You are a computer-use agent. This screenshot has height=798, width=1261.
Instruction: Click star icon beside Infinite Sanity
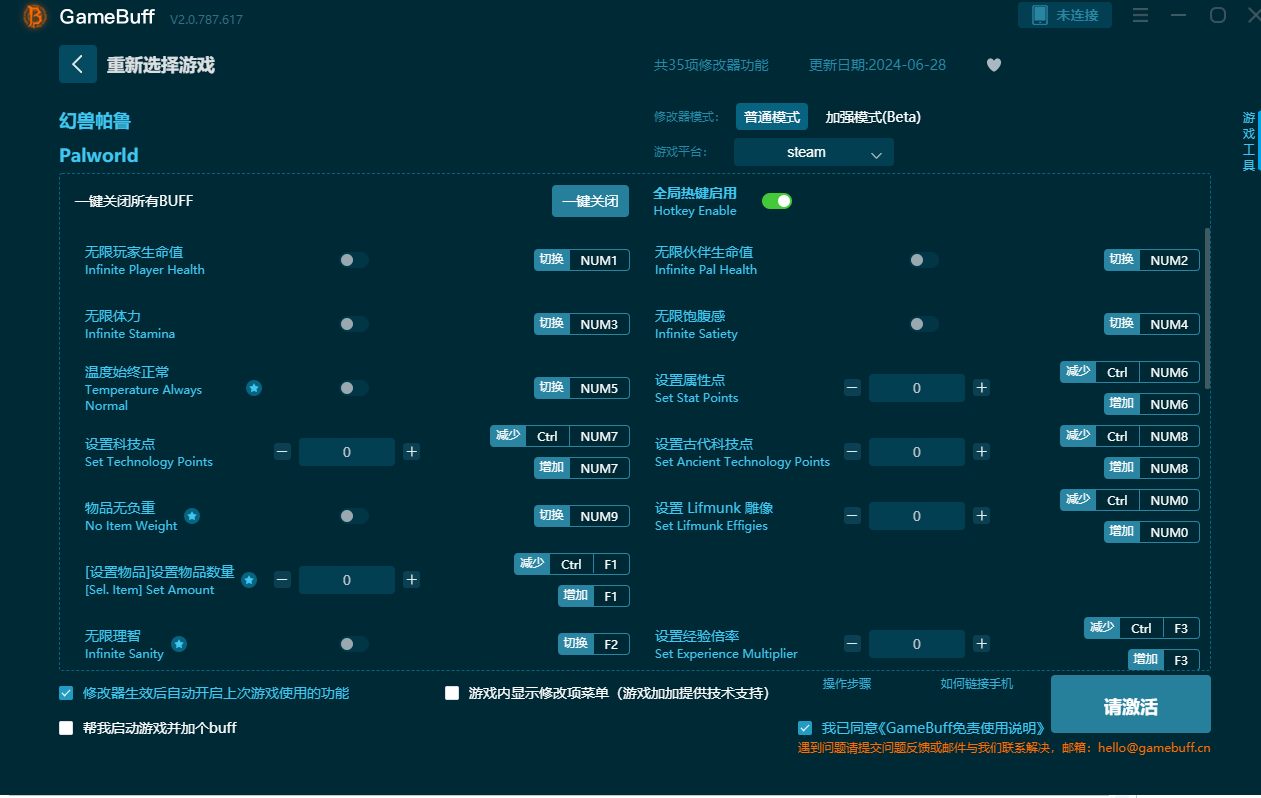coord(179,644)
